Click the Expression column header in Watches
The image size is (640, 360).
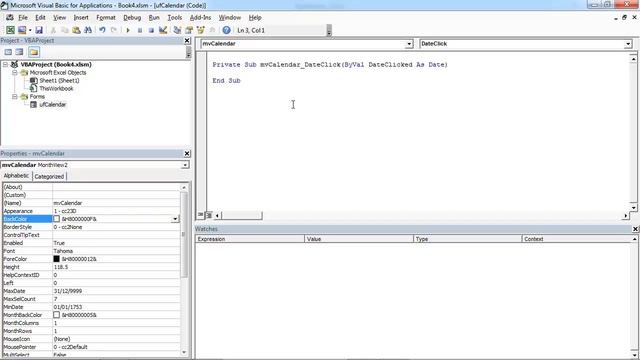(250, 239)
